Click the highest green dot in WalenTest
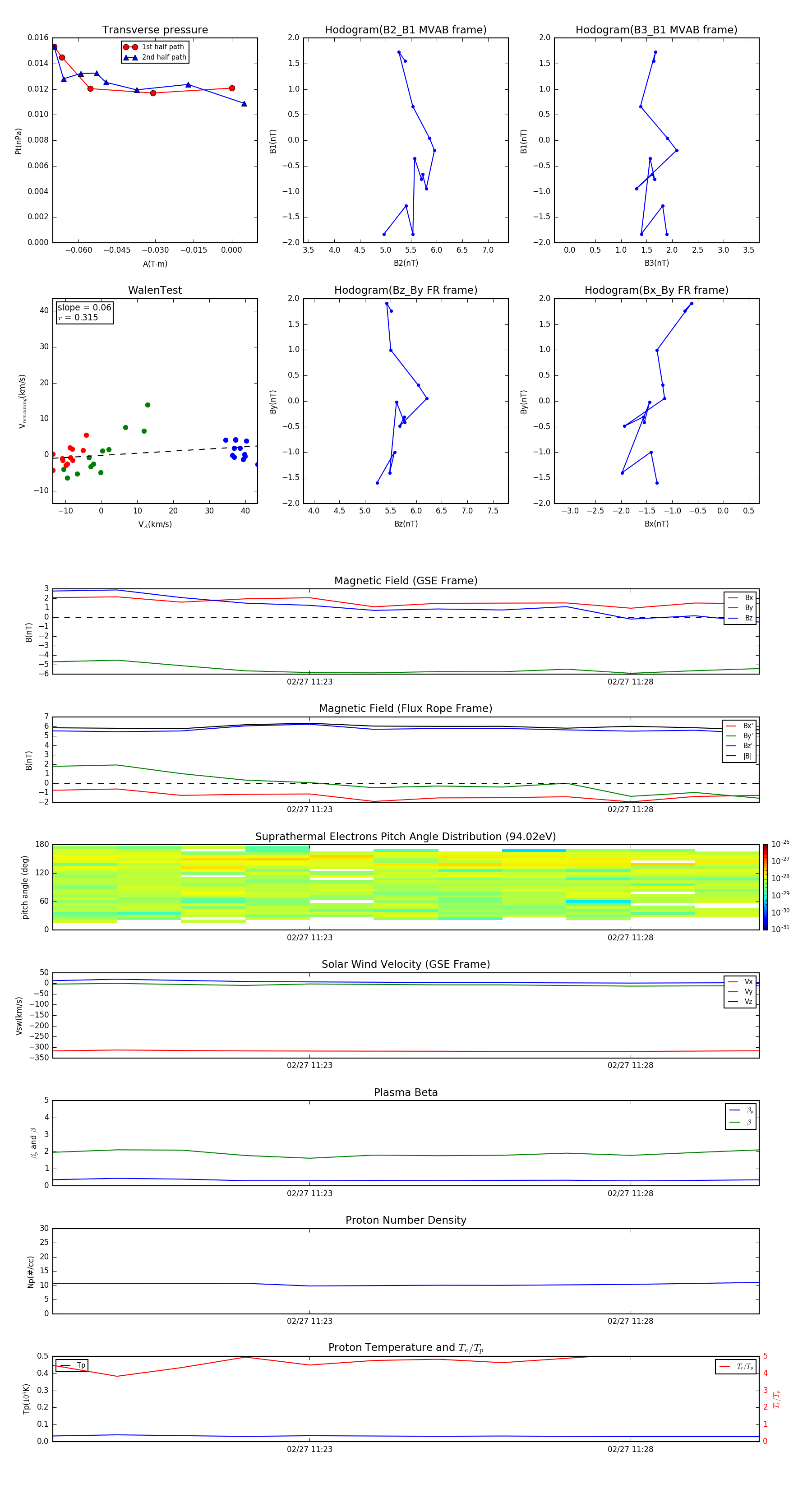This screenshot has height=1489, width=812. click(148, 405)
